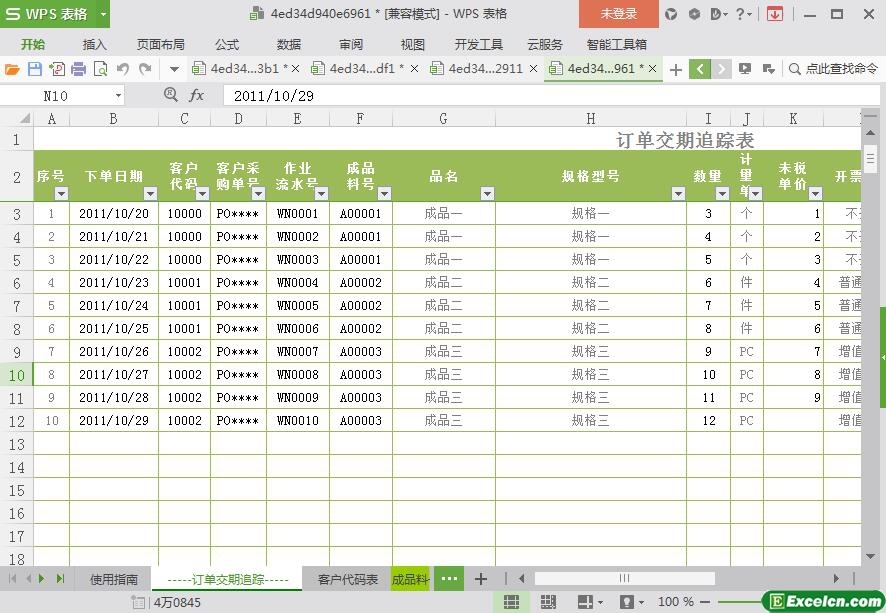
Task: Click the print icon in toolbar
Action: click(79, 69)
